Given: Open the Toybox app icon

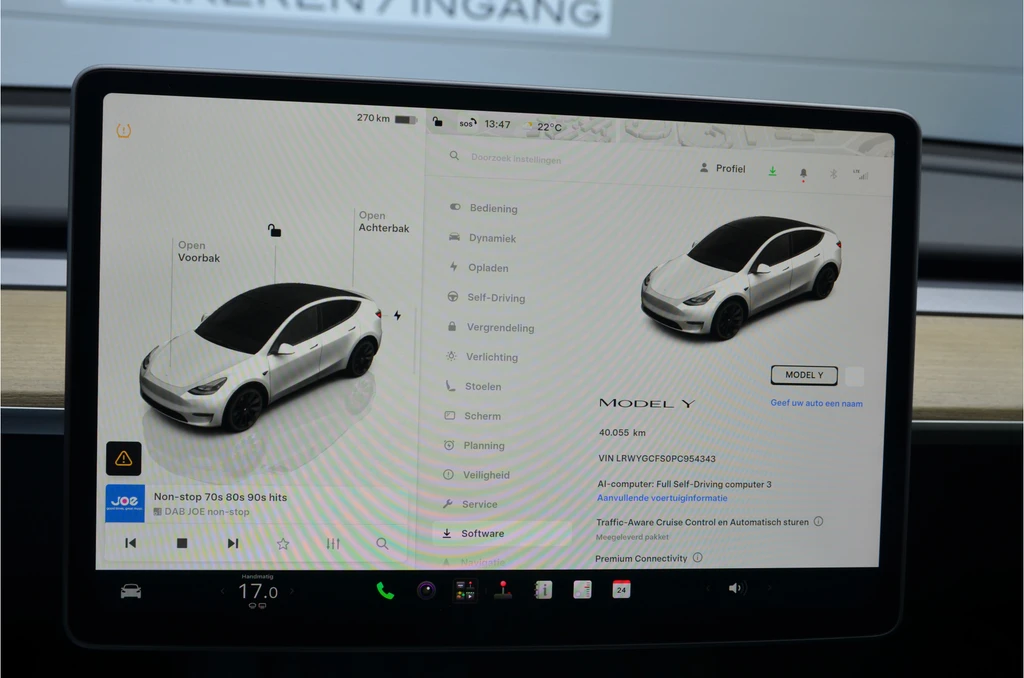Looking at the screenshot, I should point(464,590).
